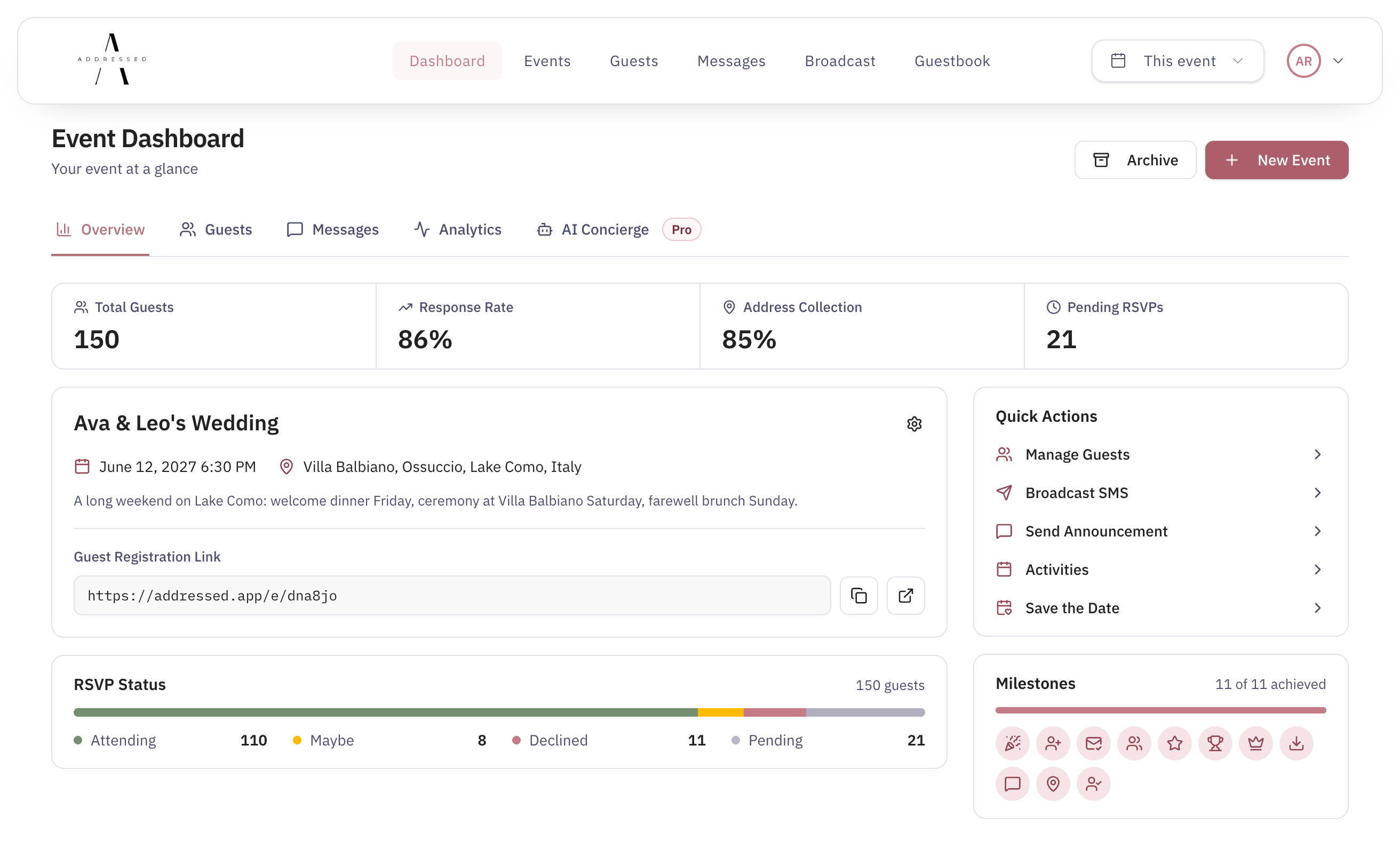The image size is (1400, 850).
Task: Open registration link in new tab
Action: [906, 595]
